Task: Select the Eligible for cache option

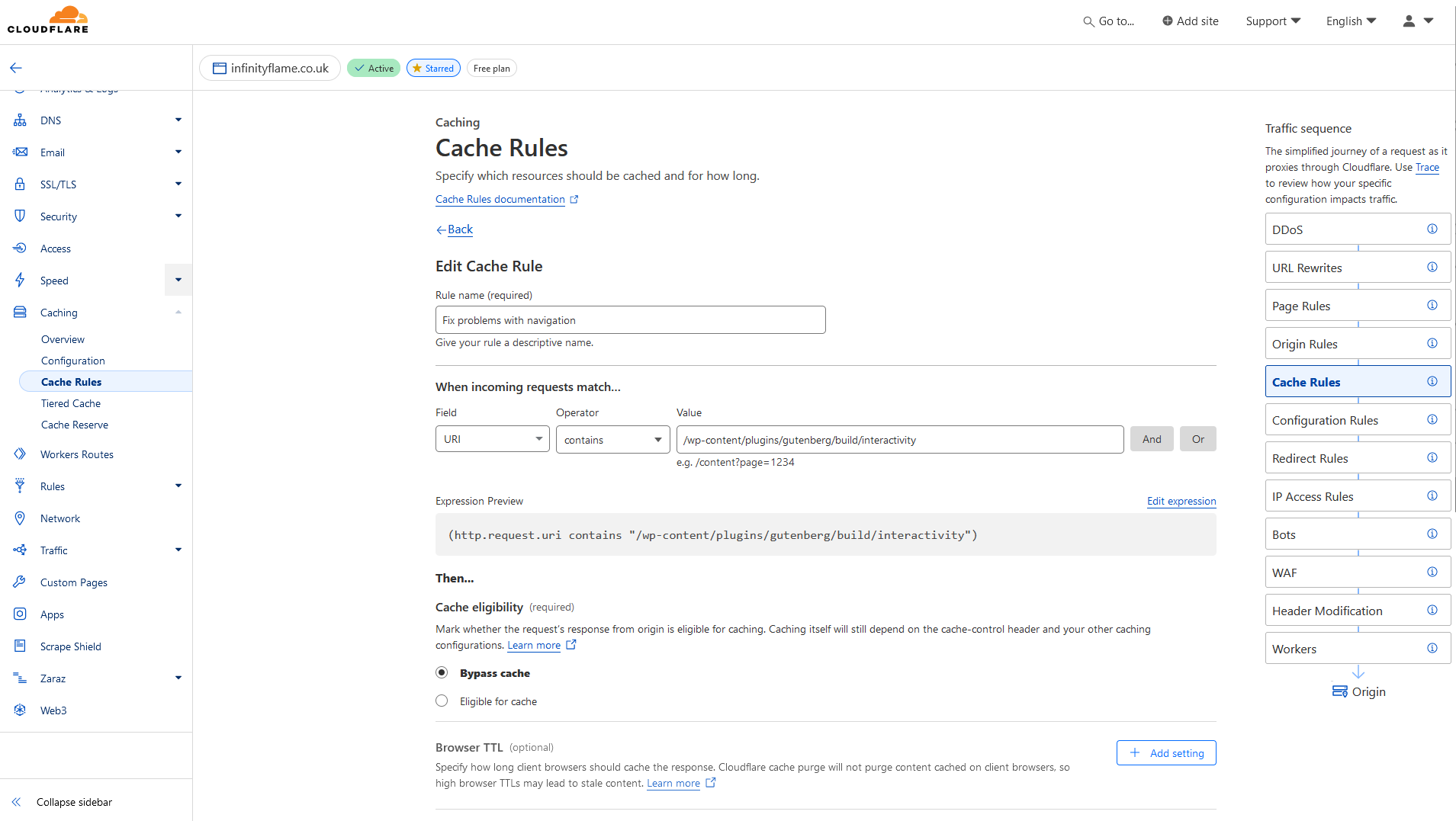Action: 442,701
